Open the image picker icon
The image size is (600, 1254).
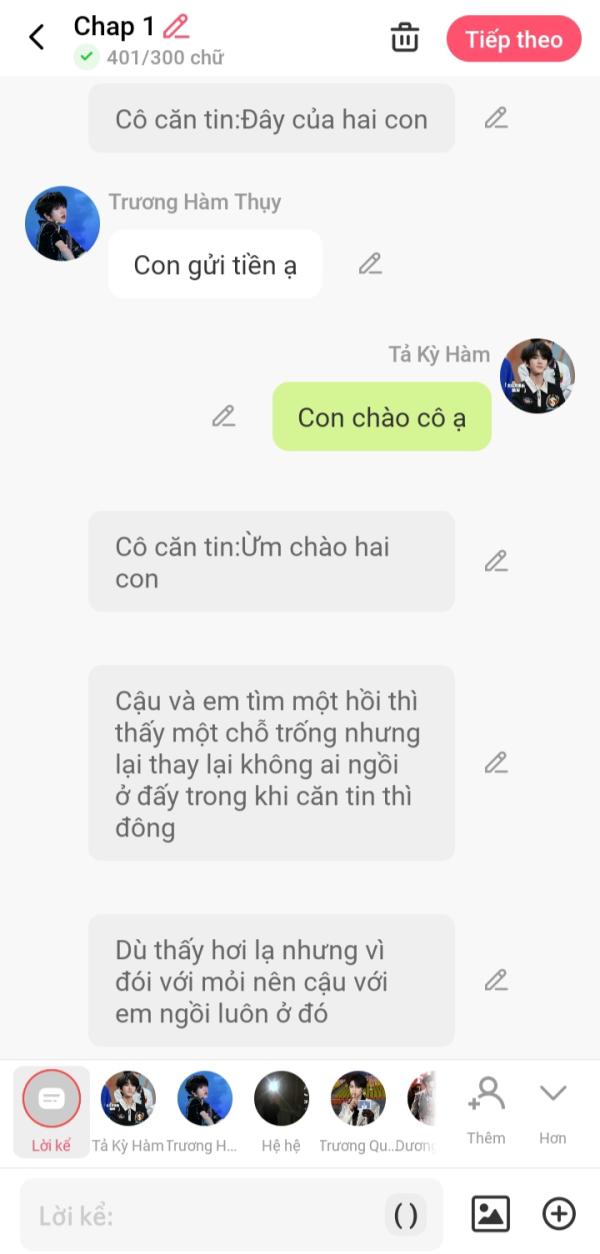490,1214
